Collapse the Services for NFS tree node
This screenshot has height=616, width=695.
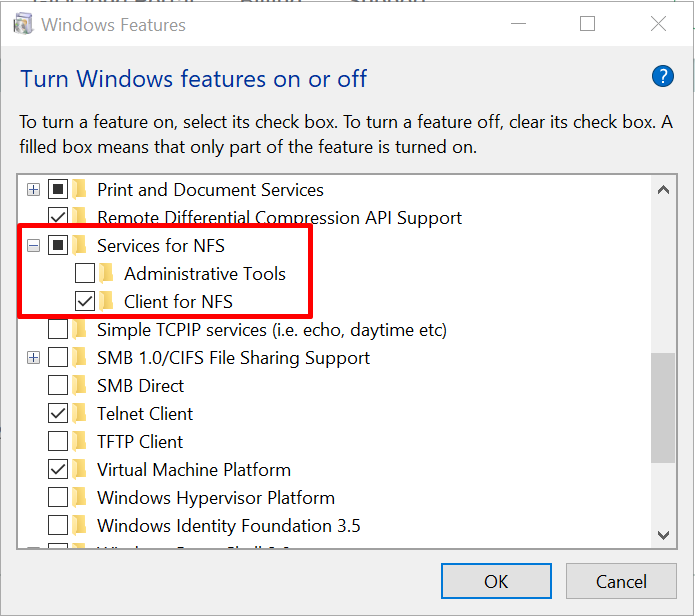(33, 245)
